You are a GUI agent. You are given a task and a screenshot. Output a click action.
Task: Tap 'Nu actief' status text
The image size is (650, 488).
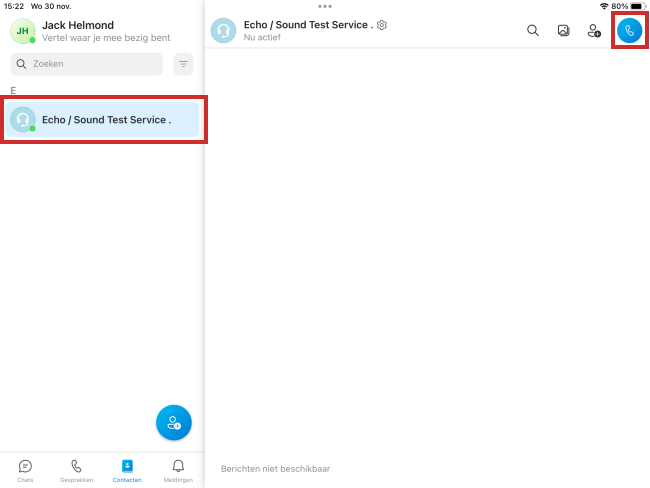pos(262,37)
